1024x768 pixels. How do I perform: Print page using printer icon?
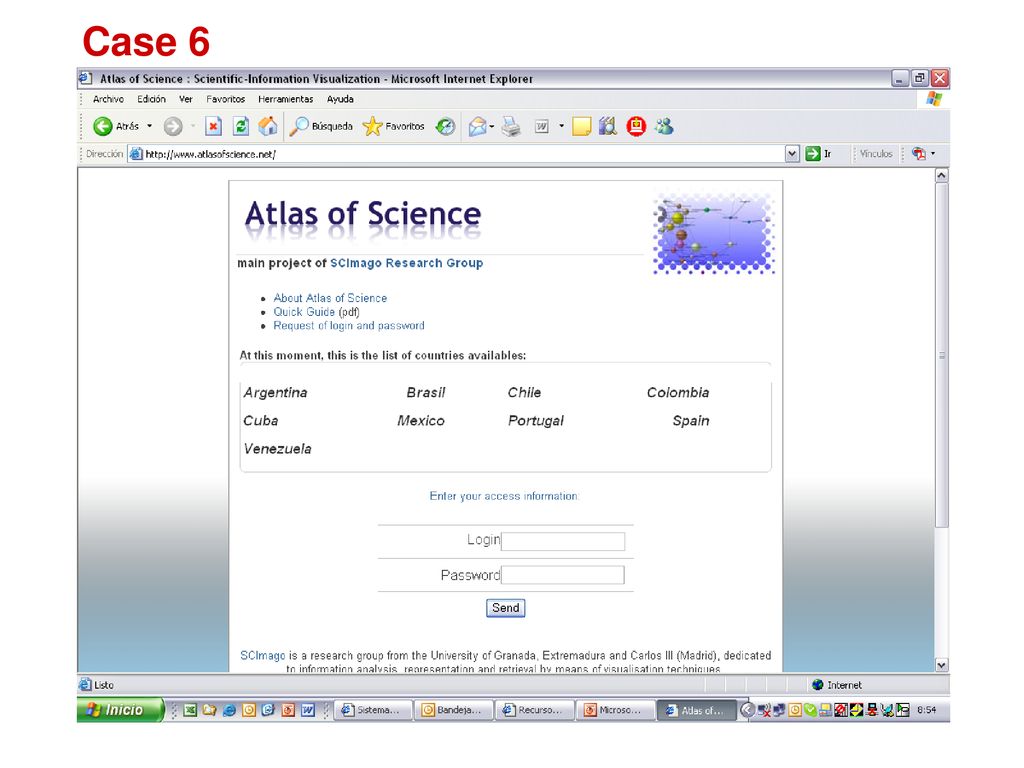pyautogui.click(x=511, y=126)
